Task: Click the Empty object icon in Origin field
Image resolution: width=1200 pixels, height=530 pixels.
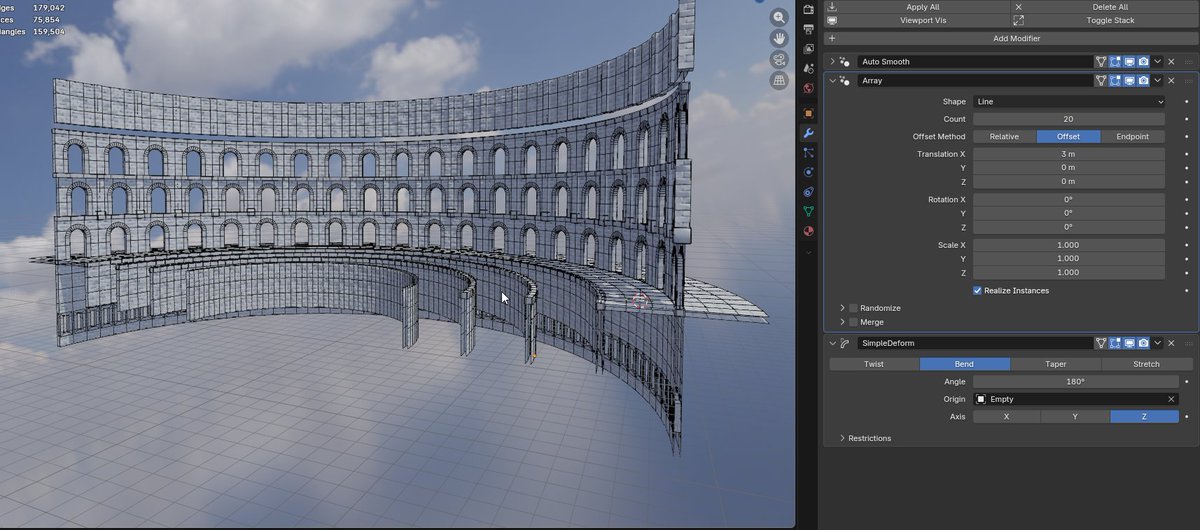Action: pos(982,399)
